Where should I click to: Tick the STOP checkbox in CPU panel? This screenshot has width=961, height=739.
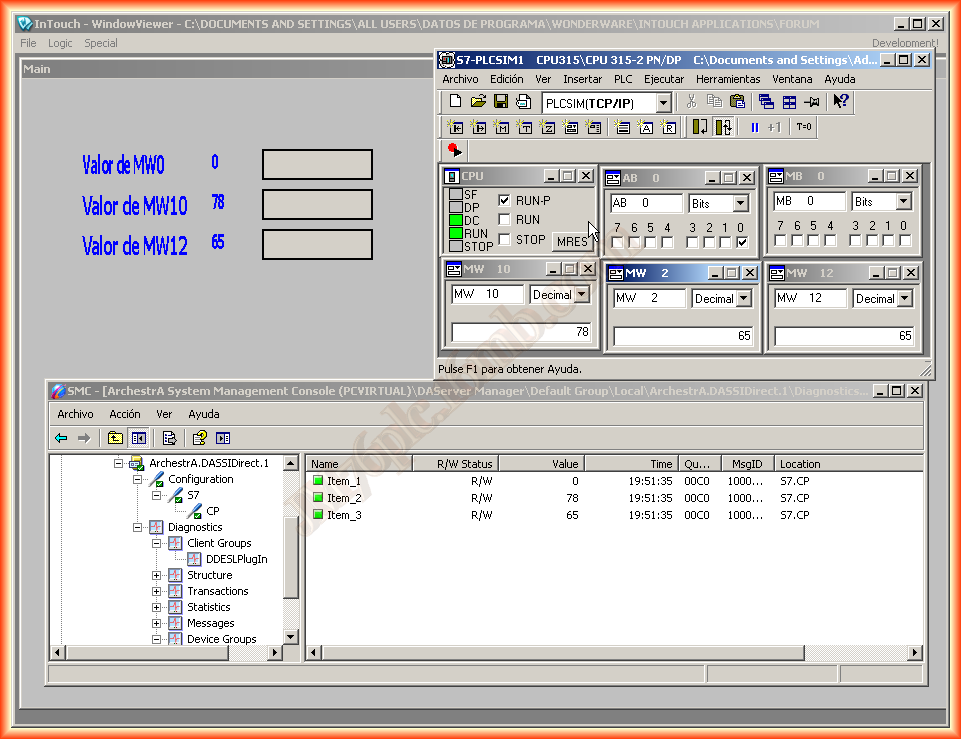[x=505, y=240]
